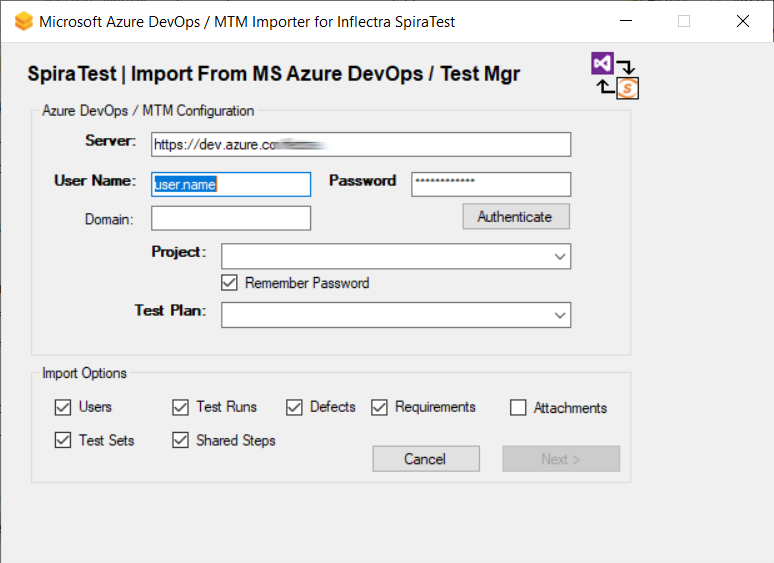
Task: Expand the Test Plan dropdown
Action: coord(558,315)
